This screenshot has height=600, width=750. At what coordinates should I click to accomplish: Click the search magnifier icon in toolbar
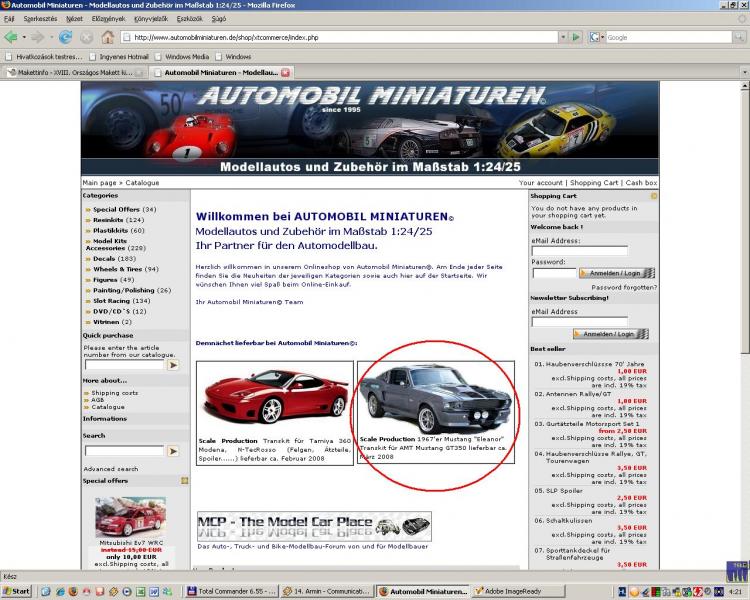[737, 37]
